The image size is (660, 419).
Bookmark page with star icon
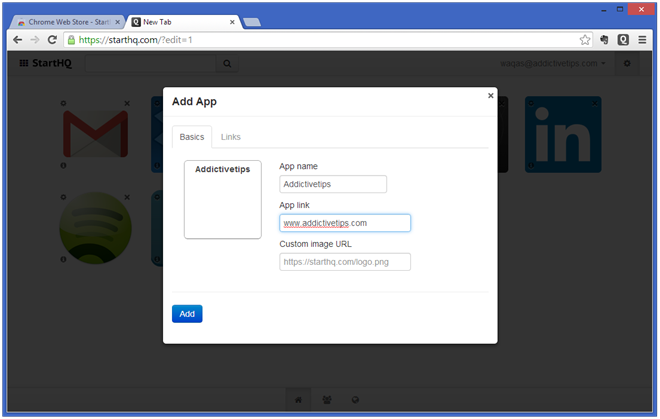coord(585,40)
